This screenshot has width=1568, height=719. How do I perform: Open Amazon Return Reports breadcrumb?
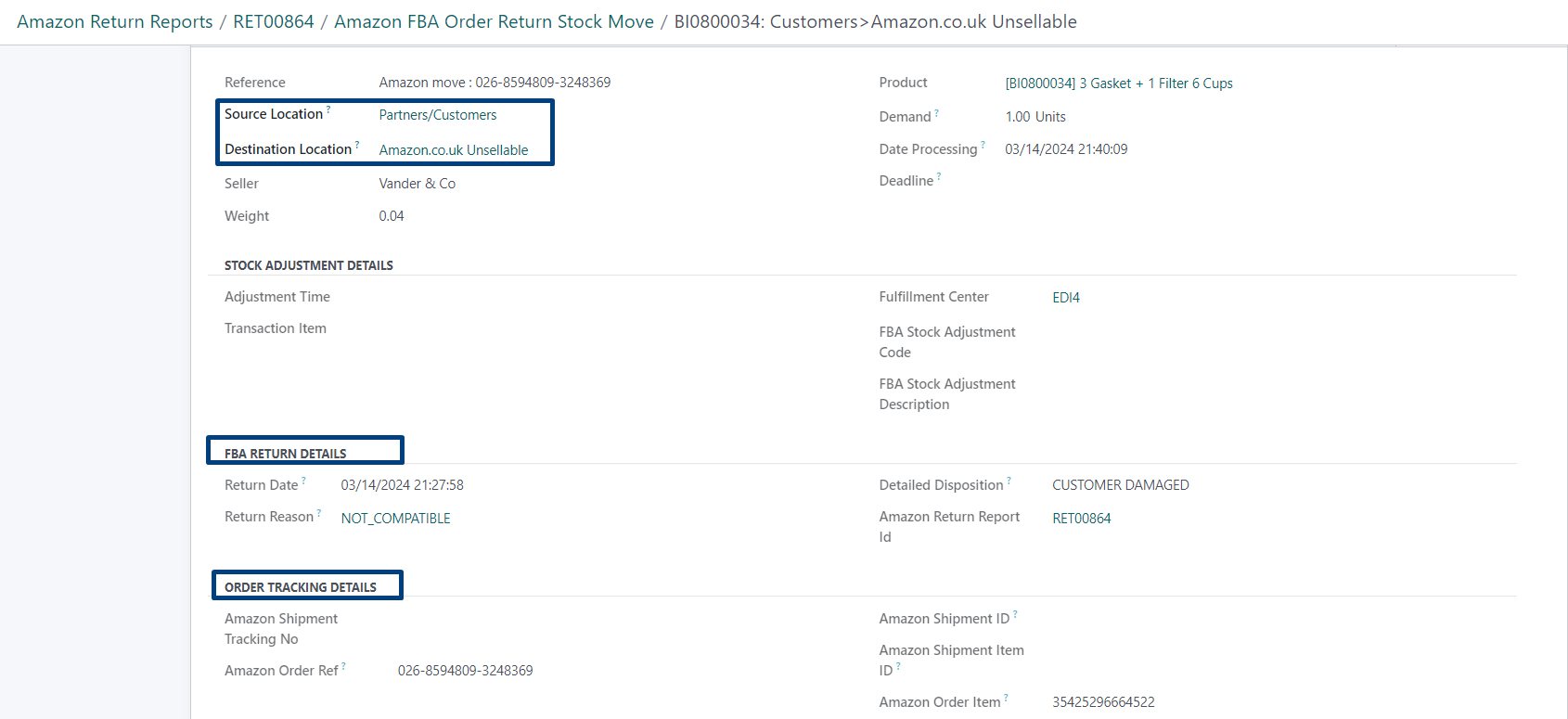point(115,21)
